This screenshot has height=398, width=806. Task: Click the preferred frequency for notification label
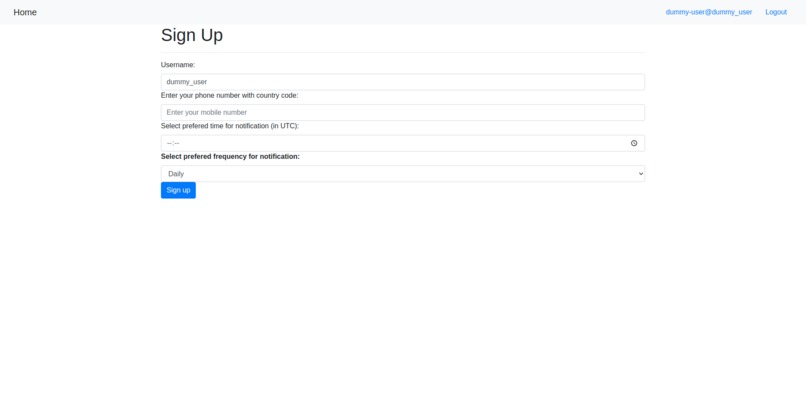230,156
